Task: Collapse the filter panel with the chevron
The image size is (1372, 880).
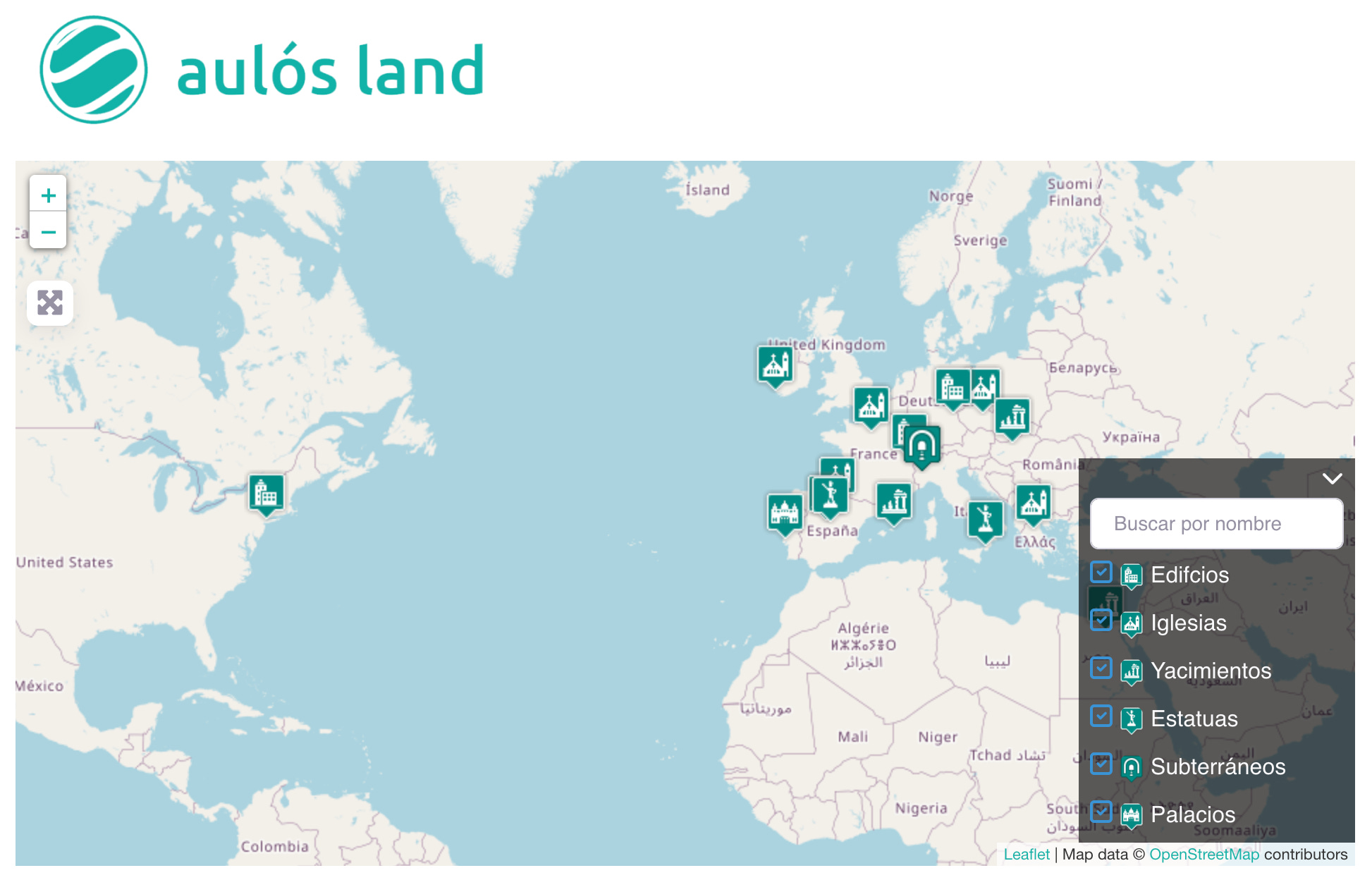Action: click(1332, 479)
